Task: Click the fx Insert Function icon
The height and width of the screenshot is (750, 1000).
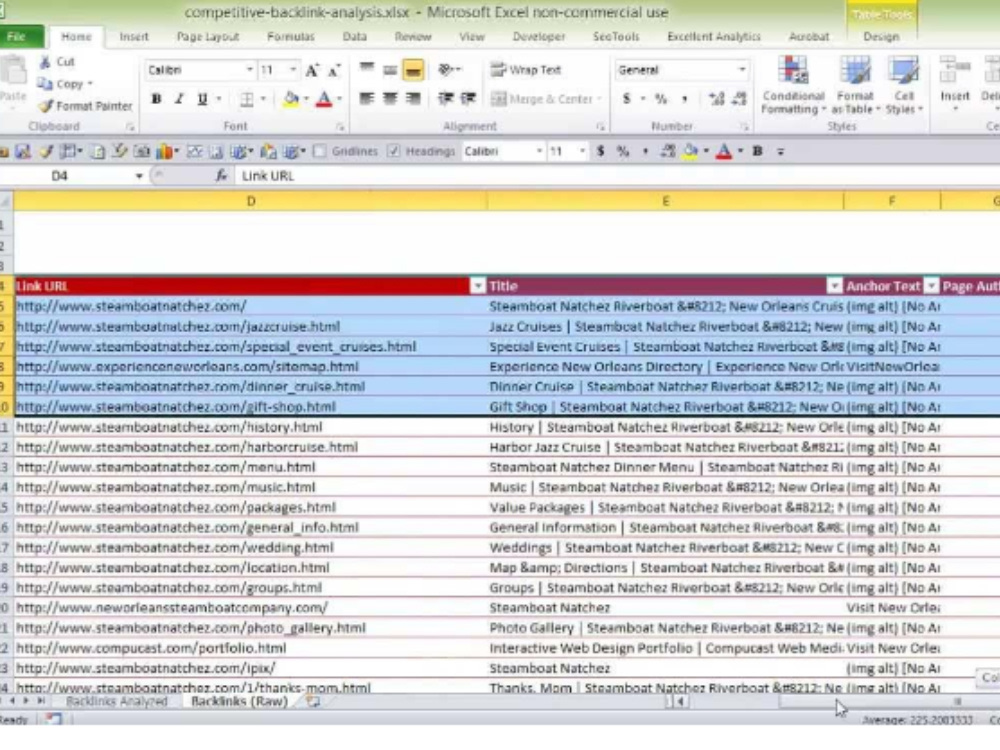Action: pos(221,176)
